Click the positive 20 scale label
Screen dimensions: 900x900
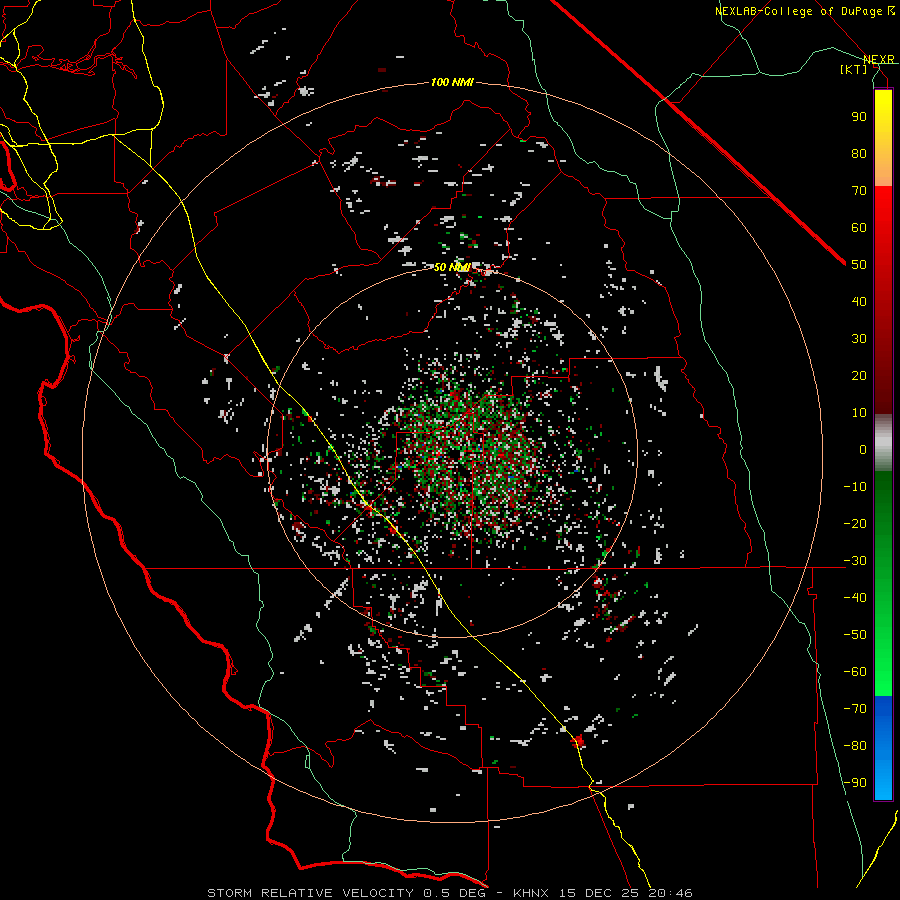[859, 375]
